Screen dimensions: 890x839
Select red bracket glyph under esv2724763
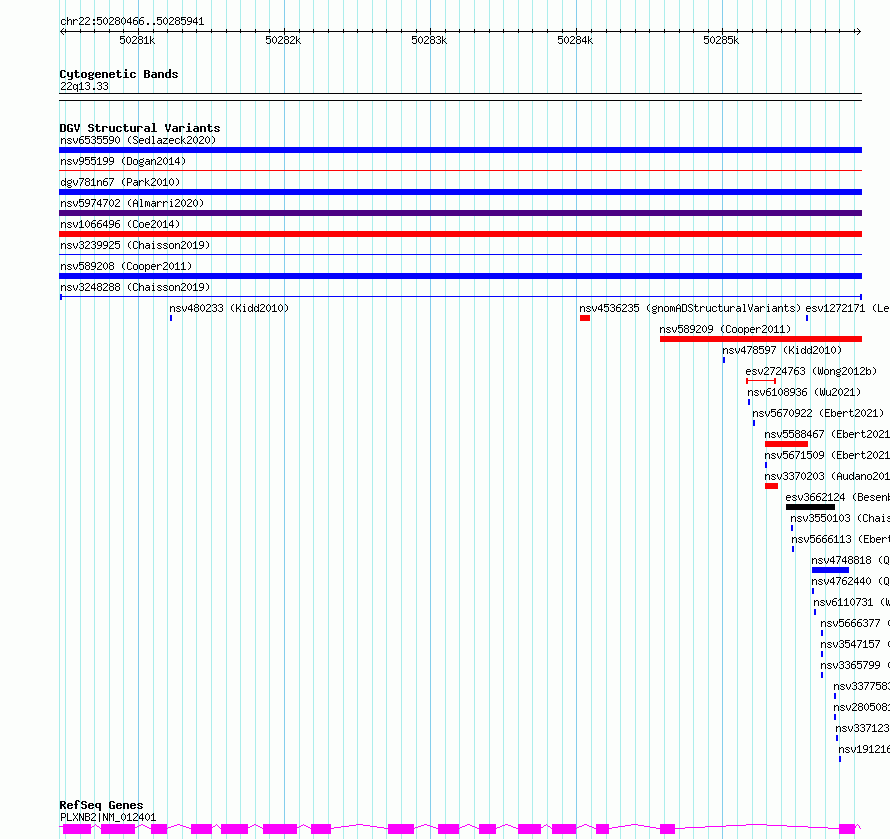click(761, 381)
